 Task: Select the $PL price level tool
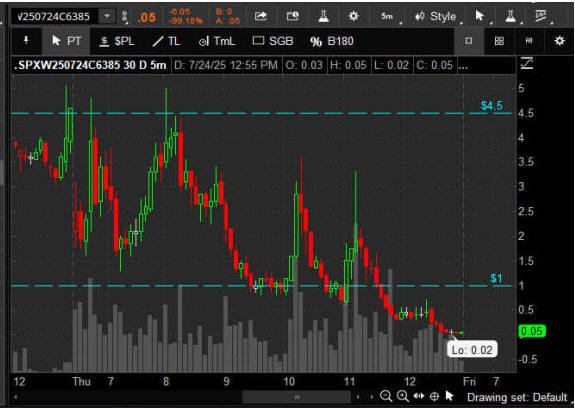pos(117,41)
